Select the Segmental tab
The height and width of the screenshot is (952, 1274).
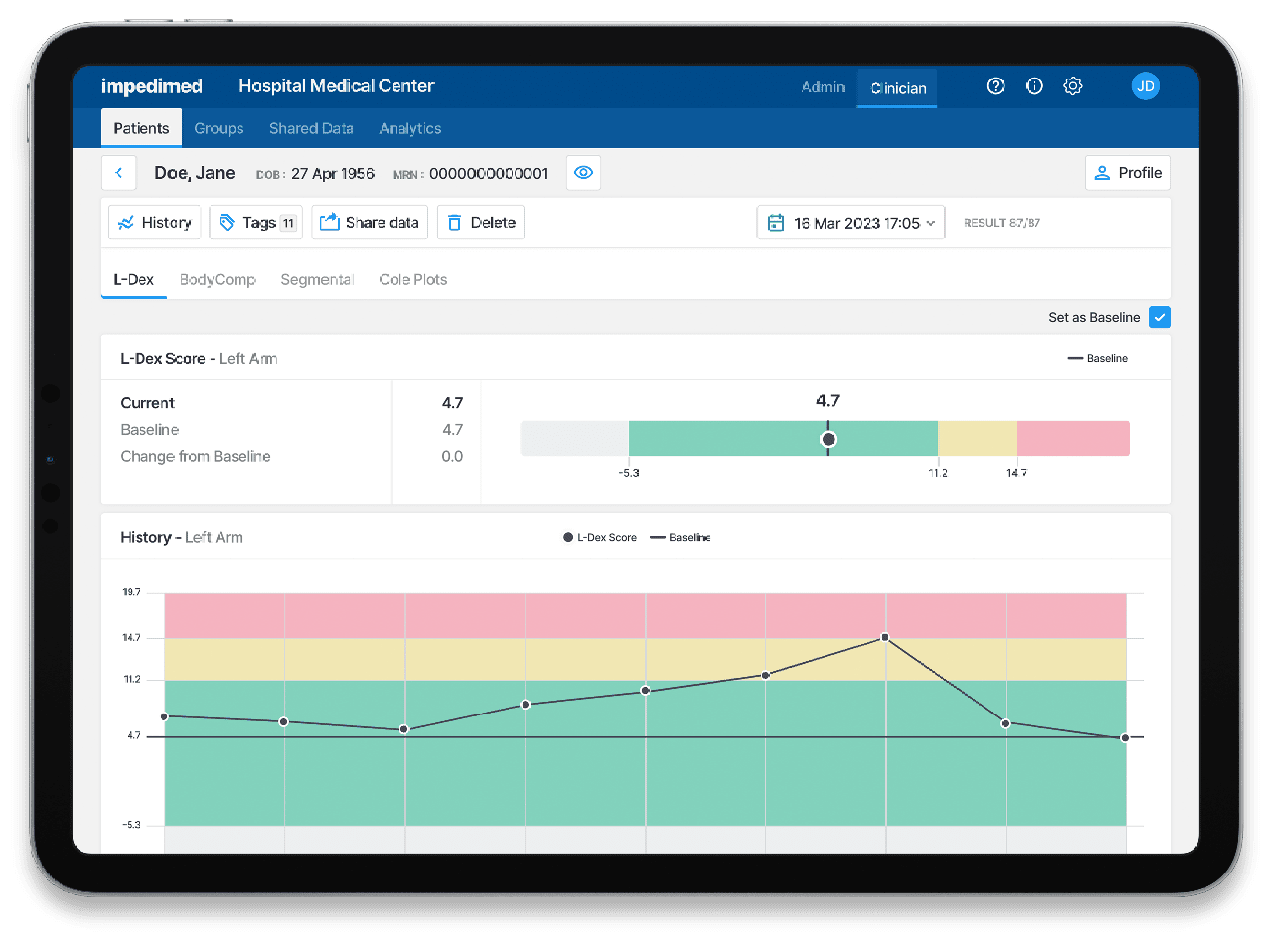pyautogui.click(x=317, y=279)
